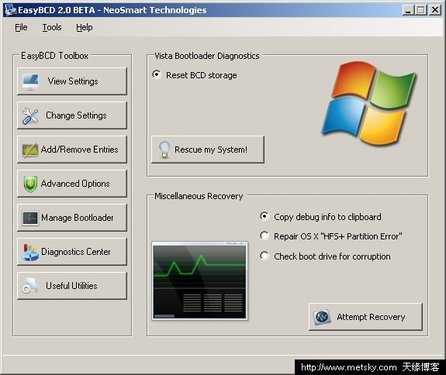The width and height of the screenshot is (446, 375).
Task: Open Advanced Options label
Action: tap(75, 184)
